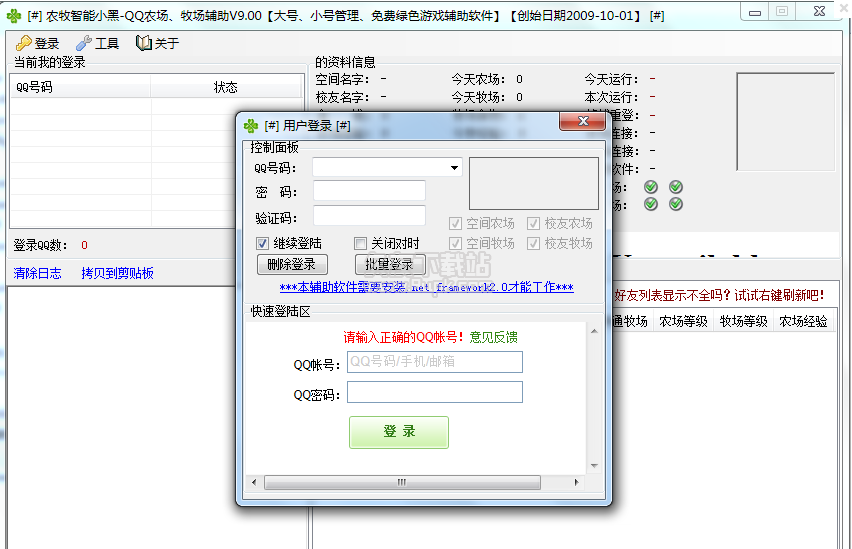Click the clover app icon in main title bar
Image resolution: width=852 pixels, height=549 pixels.
(14, 16)
